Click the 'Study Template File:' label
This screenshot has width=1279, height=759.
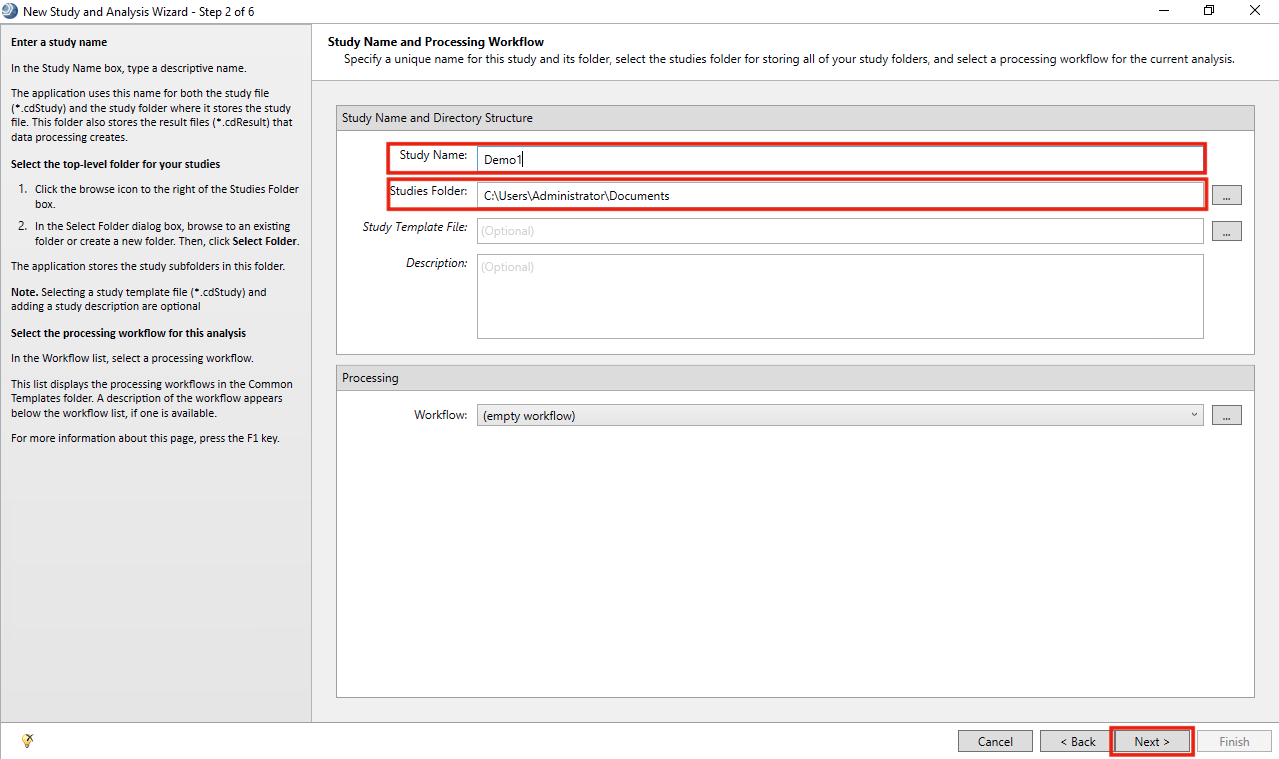pos(414,227)
